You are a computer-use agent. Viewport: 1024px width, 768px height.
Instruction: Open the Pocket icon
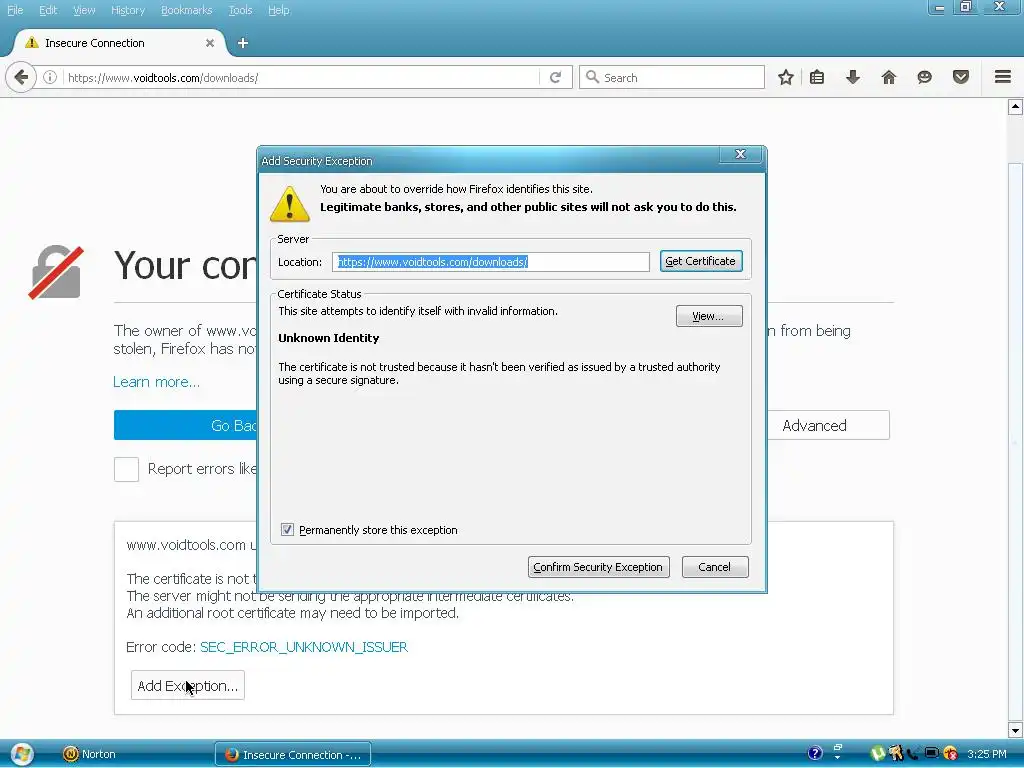[x=960, y=78]
